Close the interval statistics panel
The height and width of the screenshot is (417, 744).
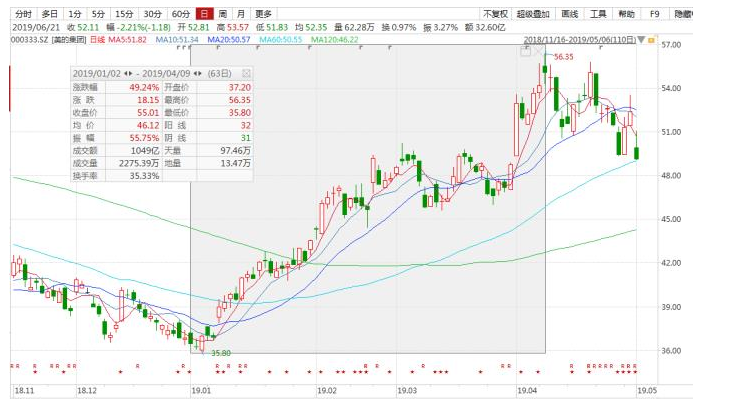(247, 73)
